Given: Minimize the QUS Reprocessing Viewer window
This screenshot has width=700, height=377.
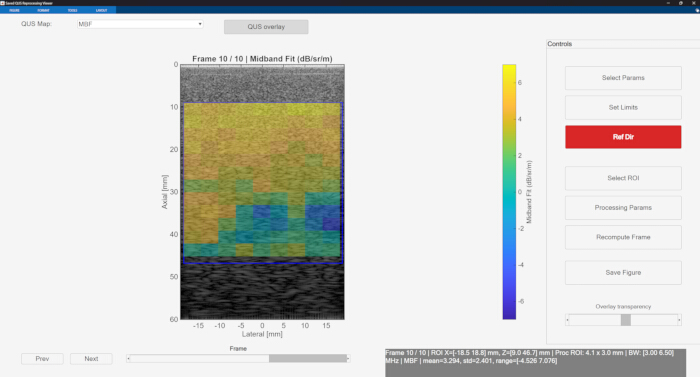Looking at the screenshot, I should [x=668, y=3].
